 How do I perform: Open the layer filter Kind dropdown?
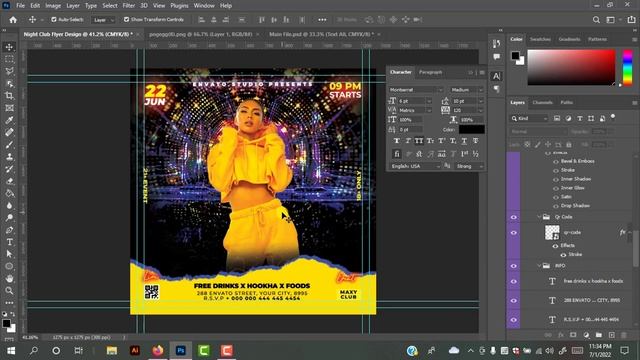(529, 118)
